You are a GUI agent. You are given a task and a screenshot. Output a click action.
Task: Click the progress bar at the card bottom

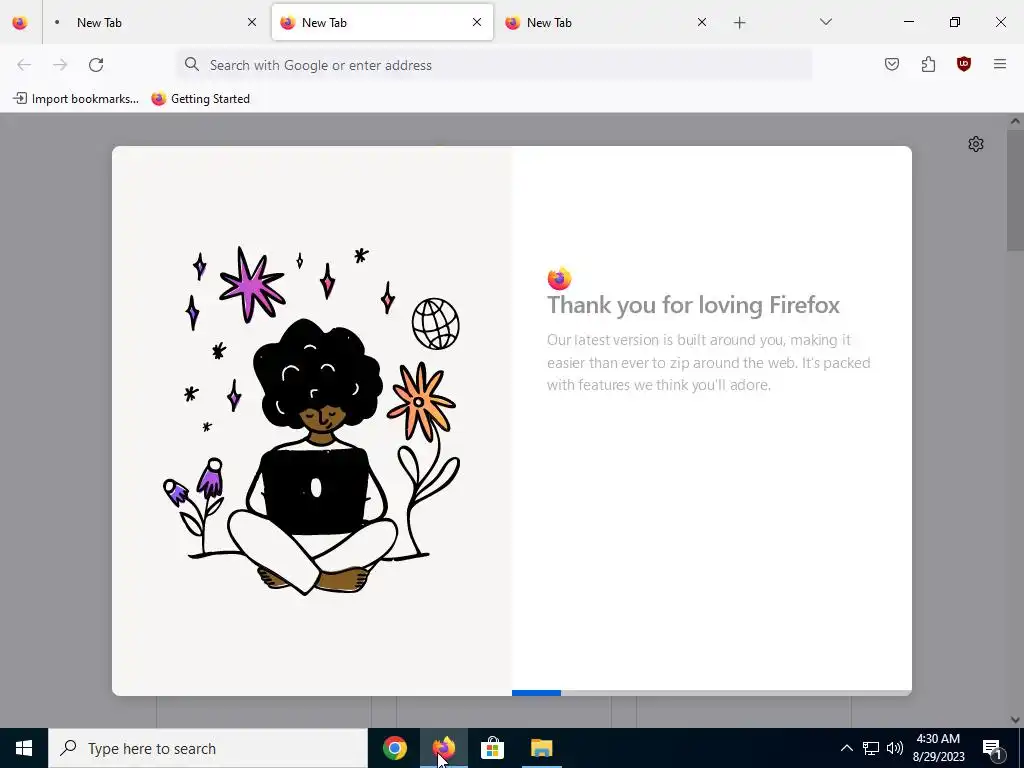[712, 693]
